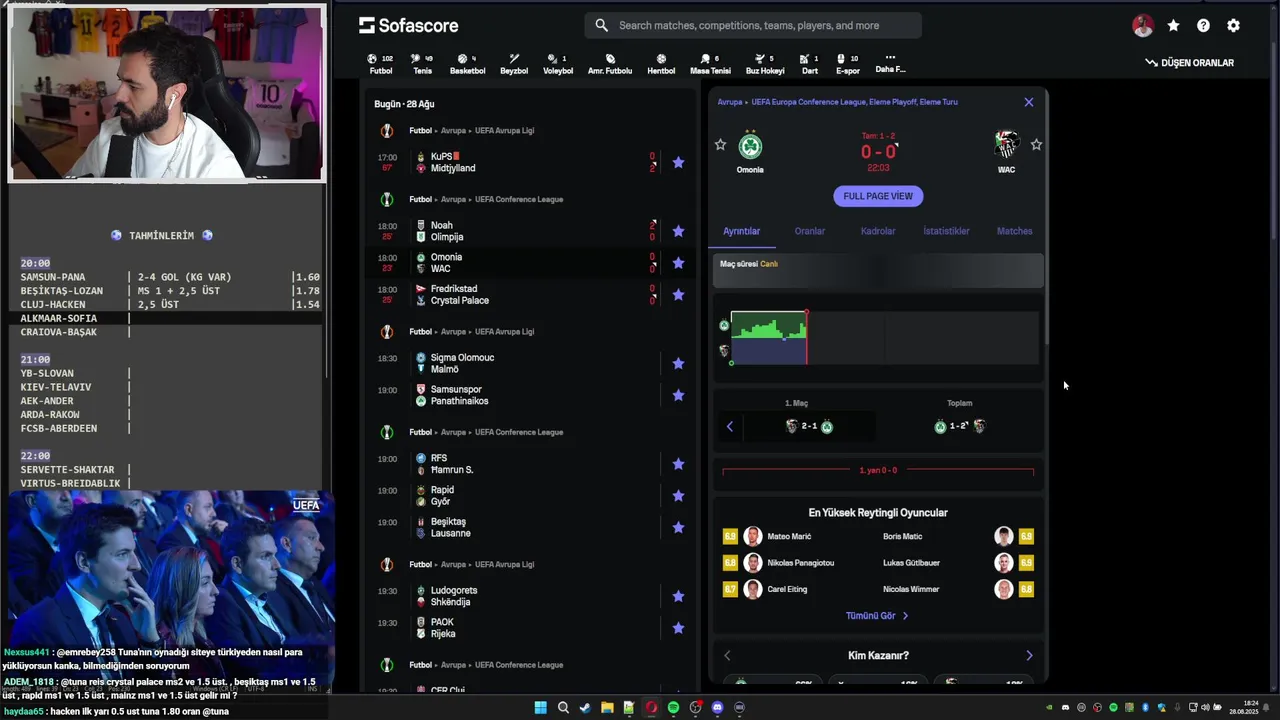This screenshot has width=1280, height=720.
Task: Switch to the Kadrolar tab
Action: 878,231
